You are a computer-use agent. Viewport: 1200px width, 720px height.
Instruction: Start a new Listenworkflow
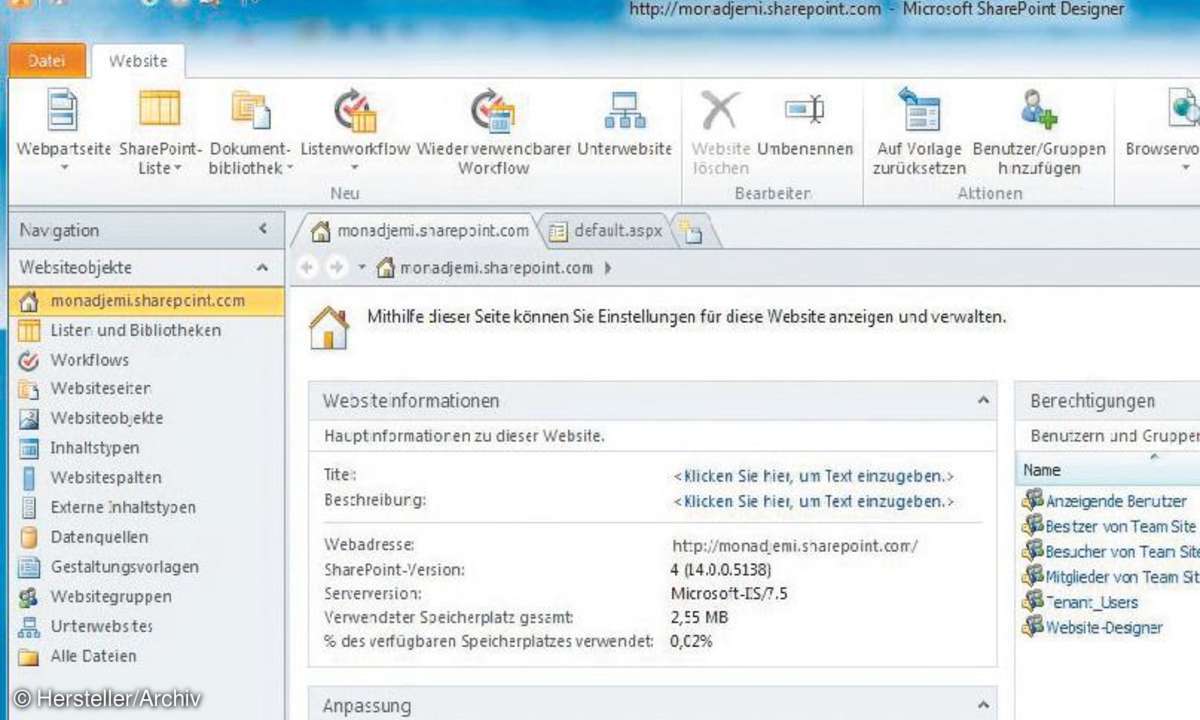point(355,110)
